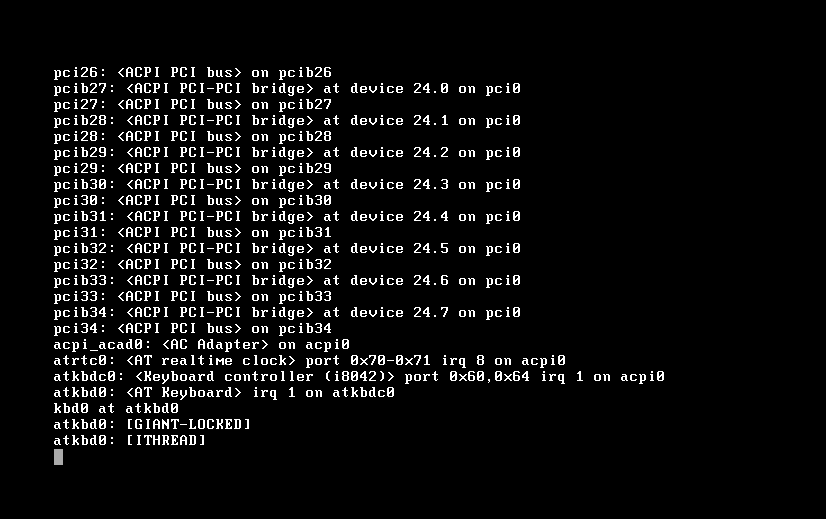Select the pcib28 bridge at device 24.1 line
826x519 pixels.
coord(287,121)
